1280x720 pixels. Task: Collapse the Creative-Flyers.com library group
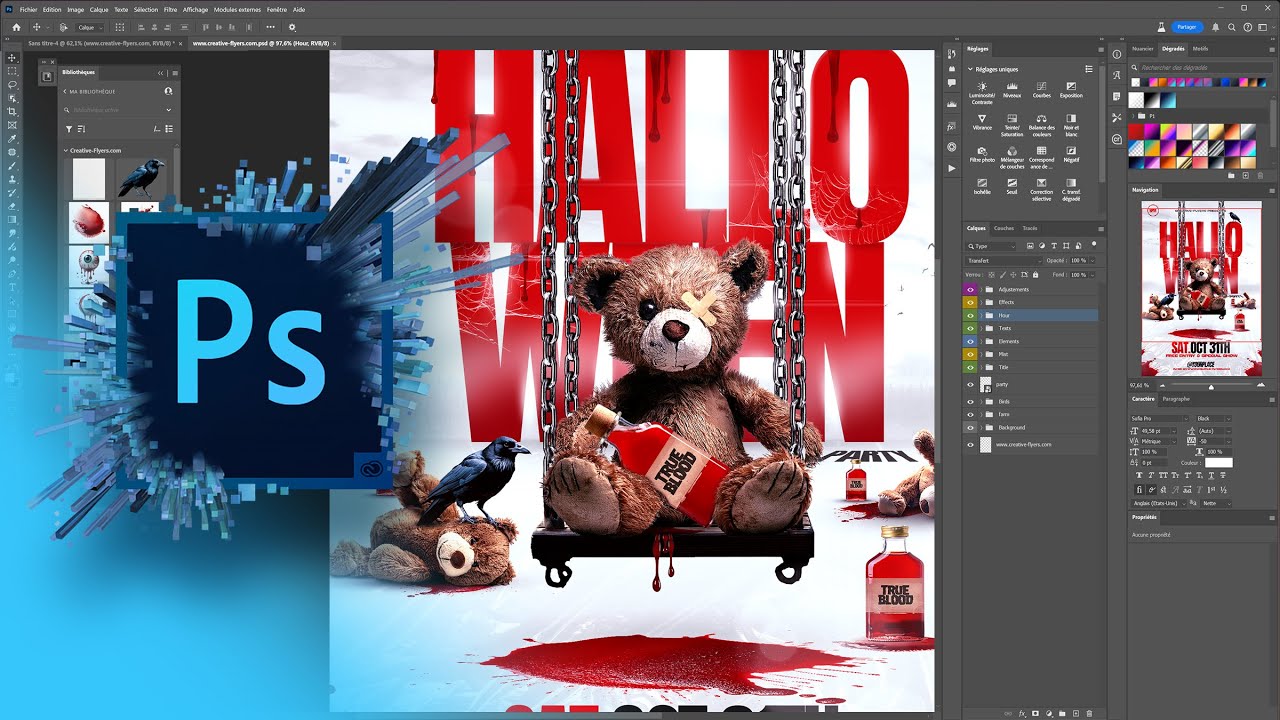66,151
